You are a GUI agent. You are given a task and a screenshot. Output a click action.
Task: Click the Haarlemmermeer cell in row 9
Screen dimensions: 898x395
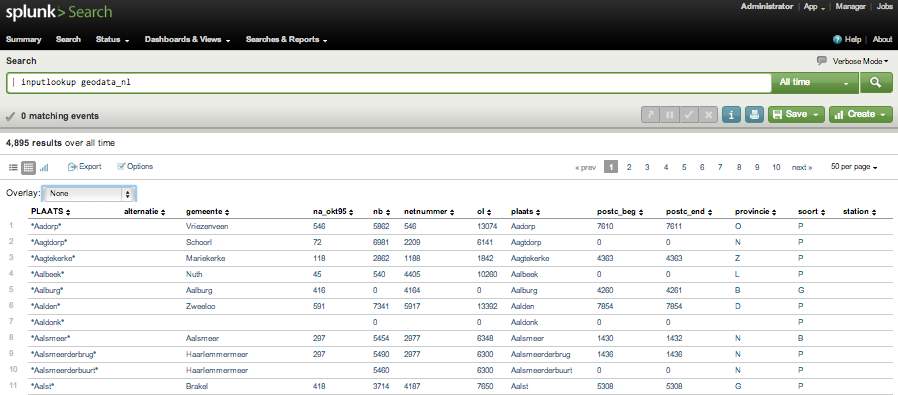tap(217, 354)
